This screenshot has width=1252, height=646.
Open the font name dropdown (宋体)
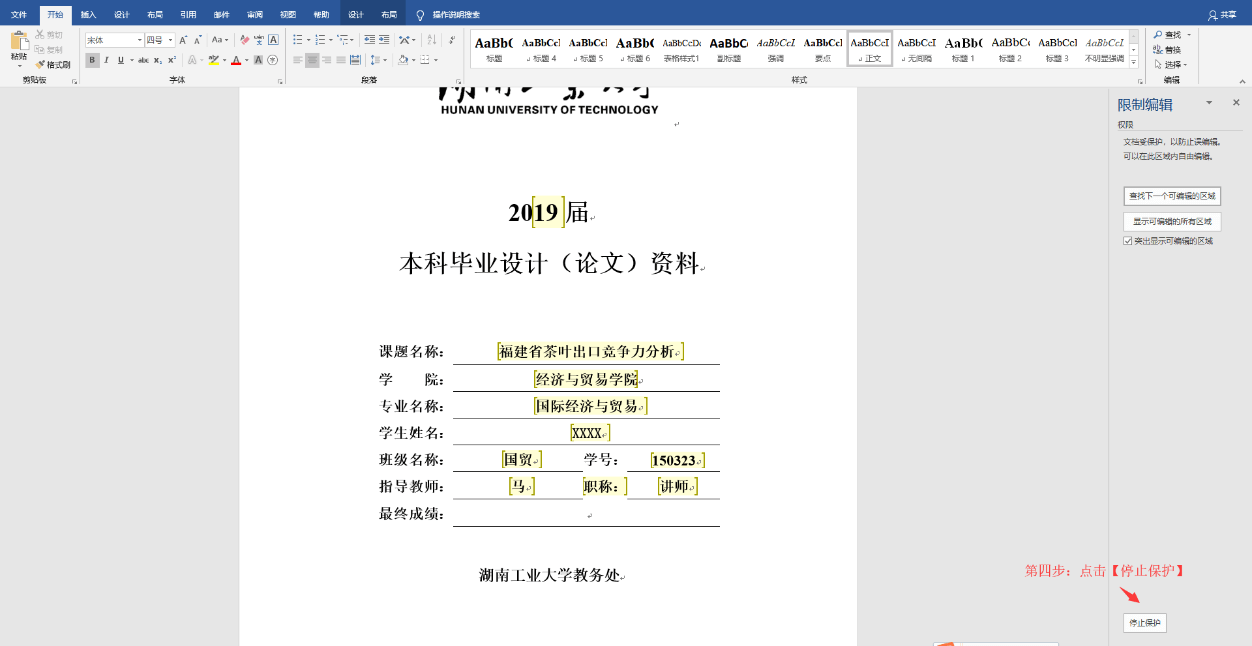click(x=140, y=40)
